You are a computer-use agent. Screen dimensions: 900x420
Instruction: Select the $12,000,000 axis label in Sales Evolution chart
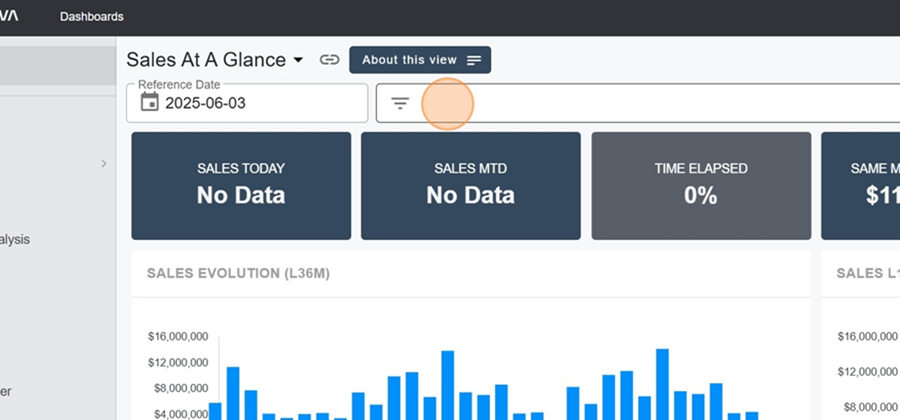(x=178, y=363)
